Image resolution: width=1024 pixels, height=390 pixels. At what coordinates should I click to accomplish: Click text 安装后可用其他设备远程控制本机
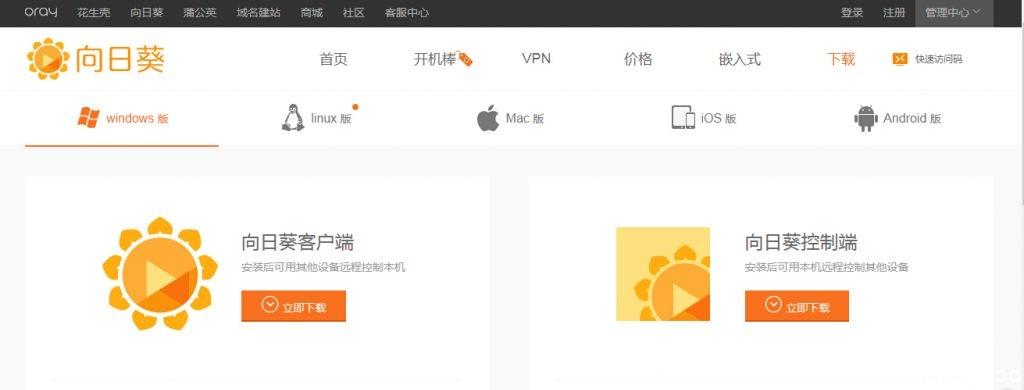pyautogui.click(x=323, y=267)
